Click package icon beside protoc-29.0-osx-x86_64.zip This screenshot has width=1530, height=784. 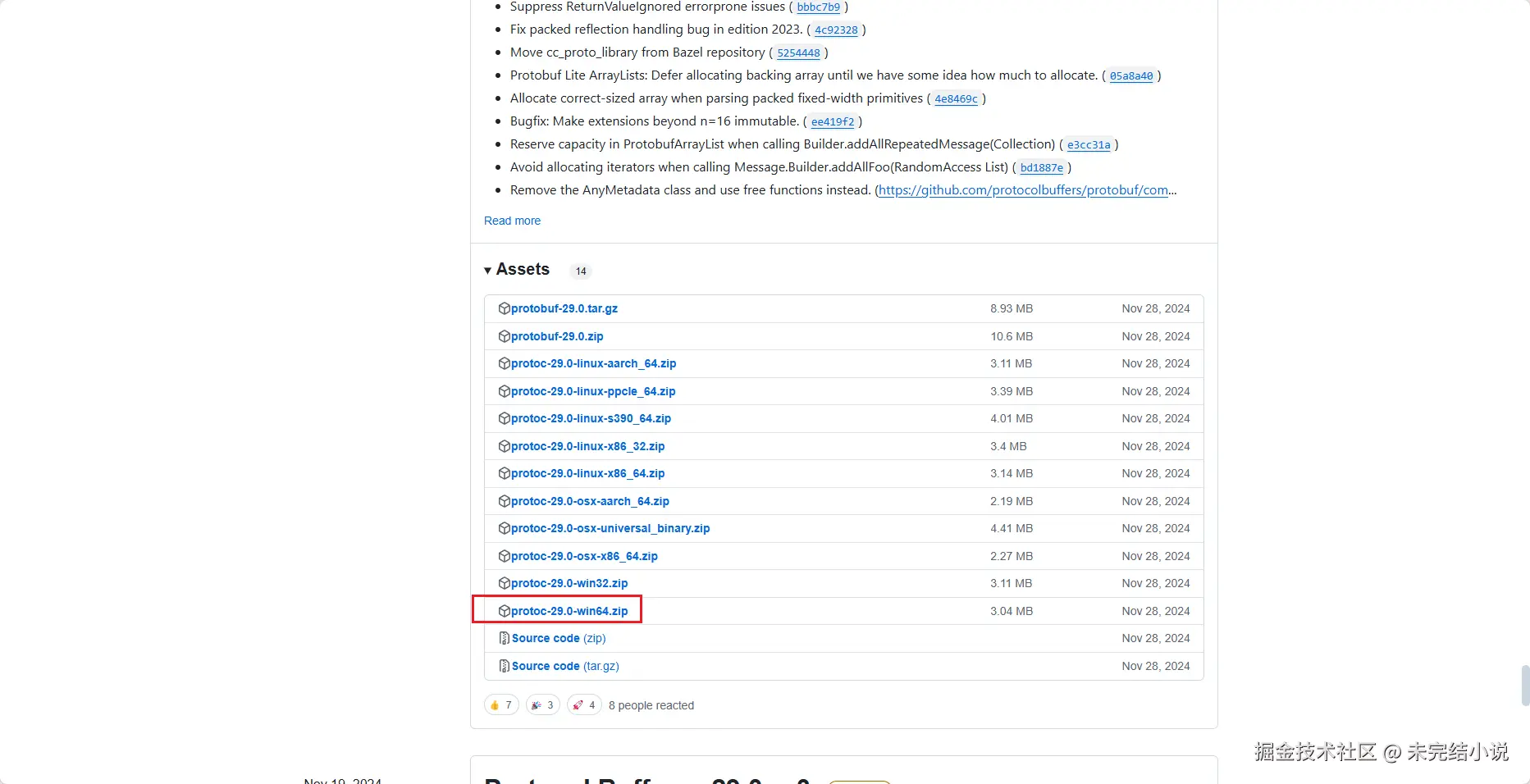(505, 556)
